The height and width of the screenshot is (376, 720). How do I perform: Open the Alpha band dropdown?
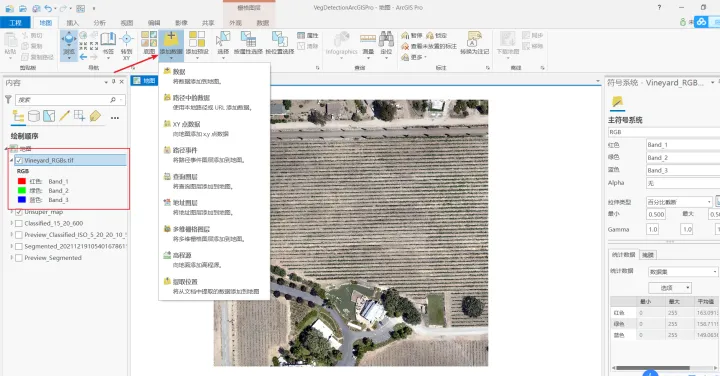point(683,183)
